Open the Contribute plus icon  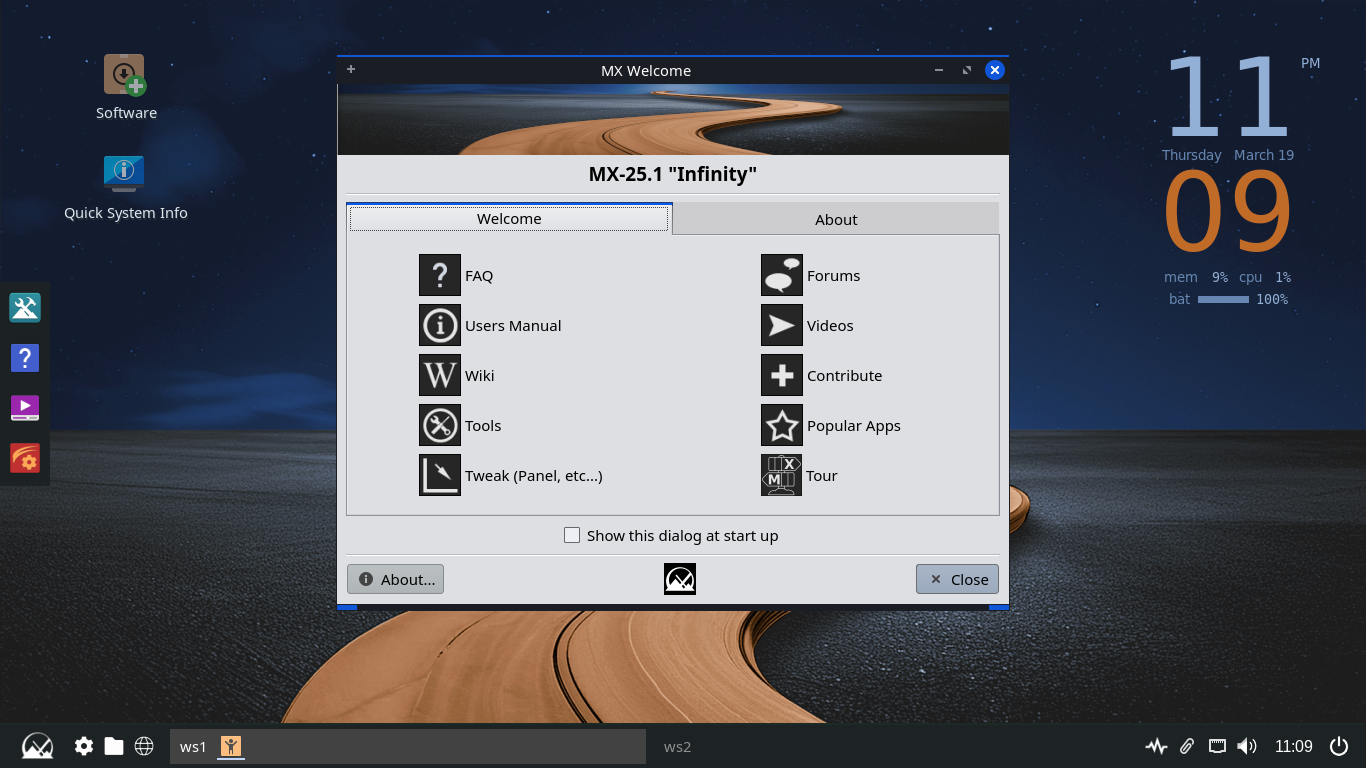781,375
